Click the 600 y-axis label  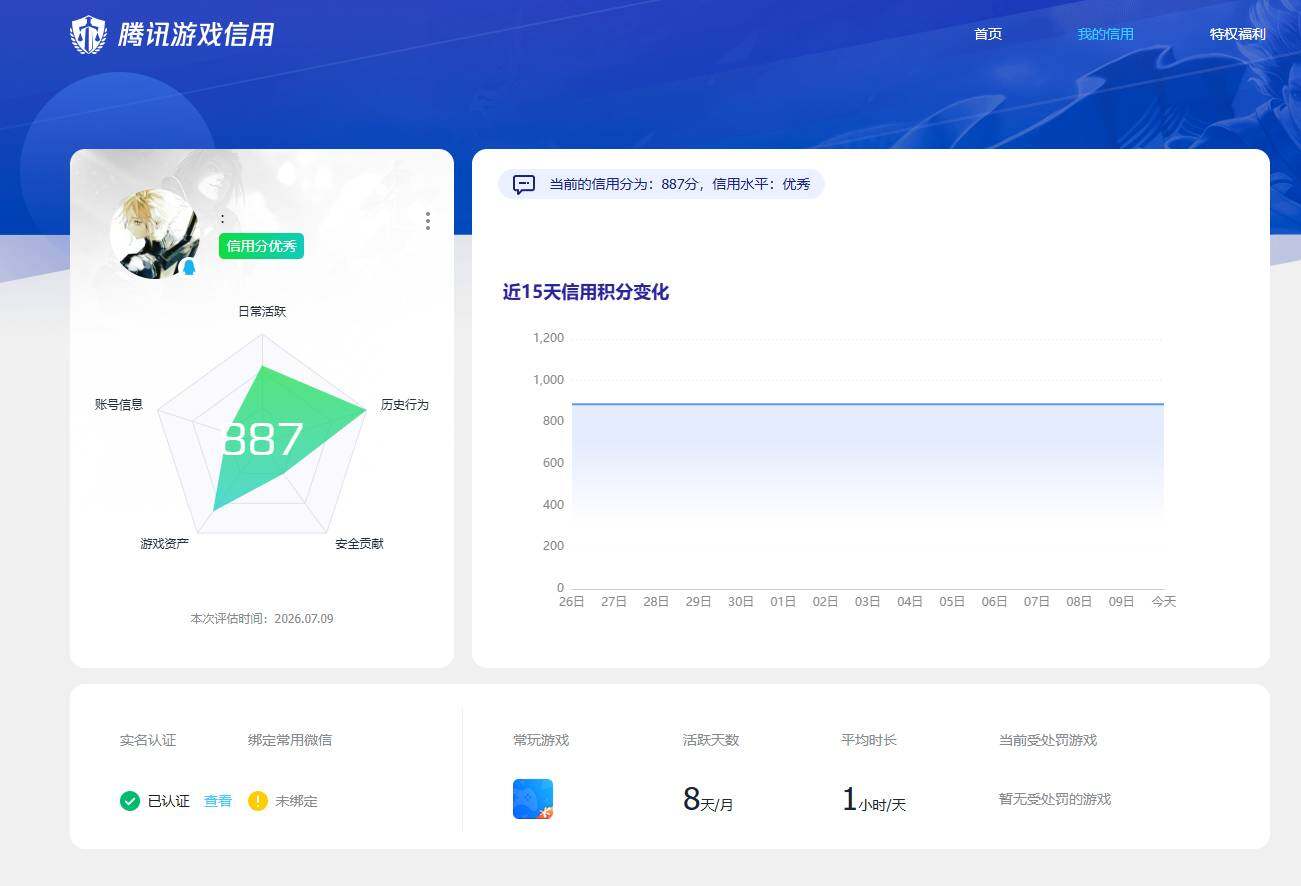click(x=554, y=463)
